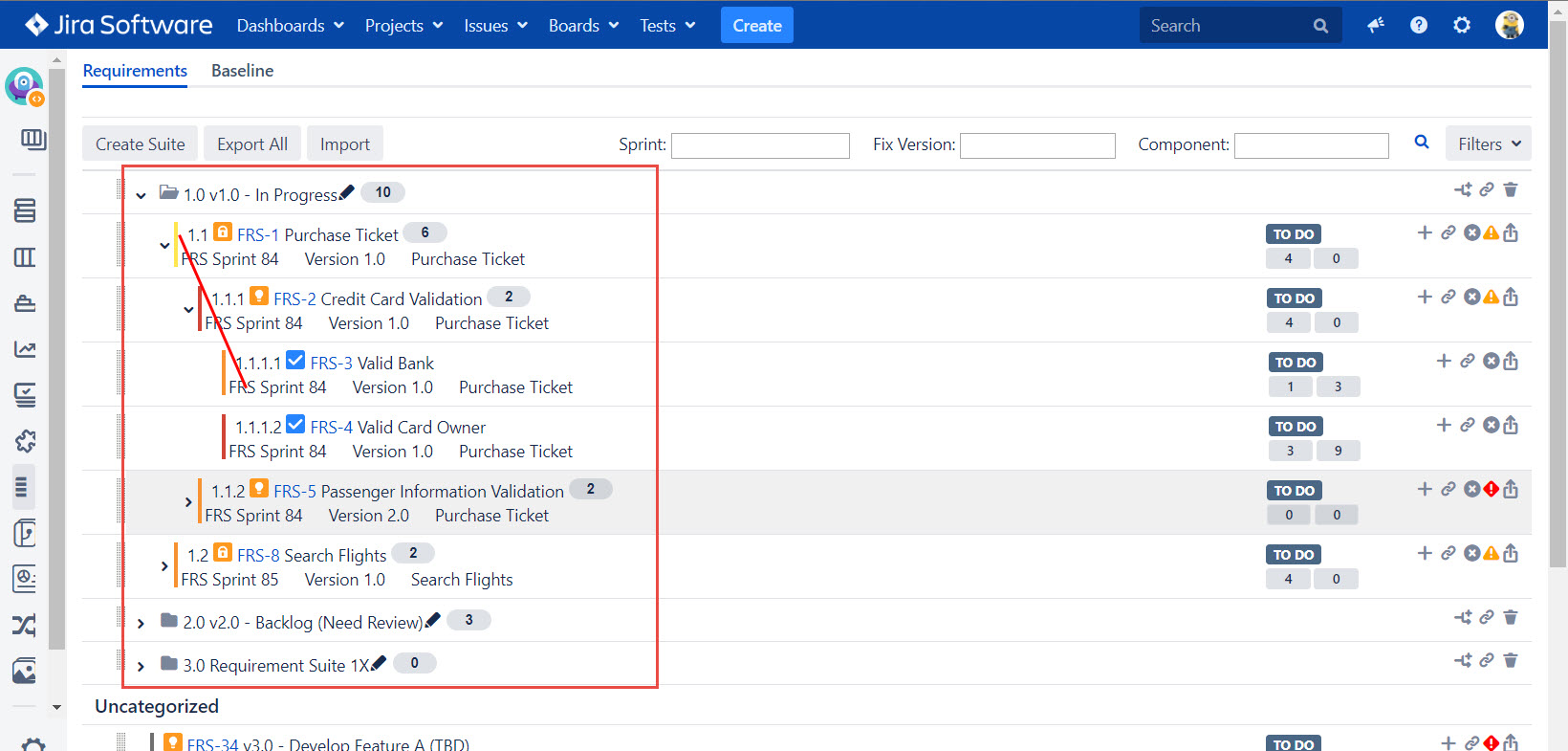Click link icon on FRS-1 Purchase Ticket row
This screenshot has height=751, width=1568.
pyautogui.click(x=1448, y=232)
